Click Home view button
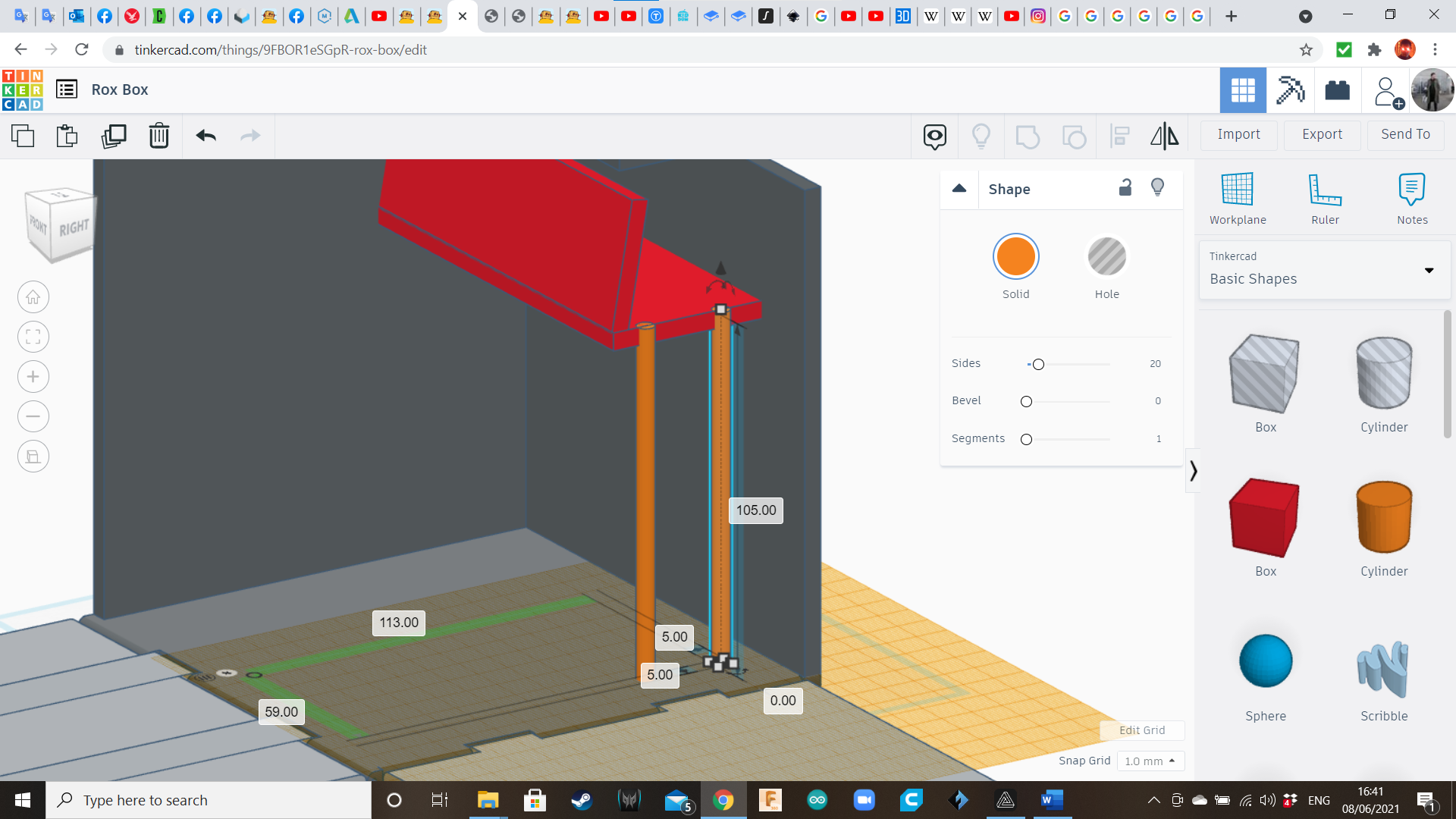The width and height of the screenshot is (1456, 819). point(33,297)
